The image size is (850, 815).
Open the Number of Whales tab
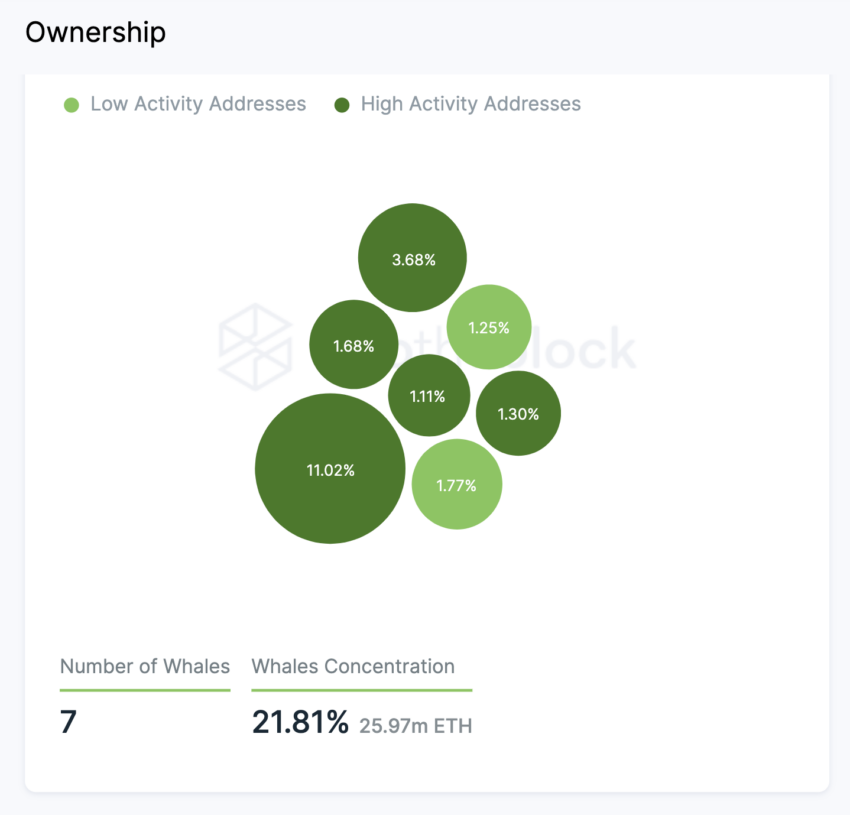tap(145, 666)
